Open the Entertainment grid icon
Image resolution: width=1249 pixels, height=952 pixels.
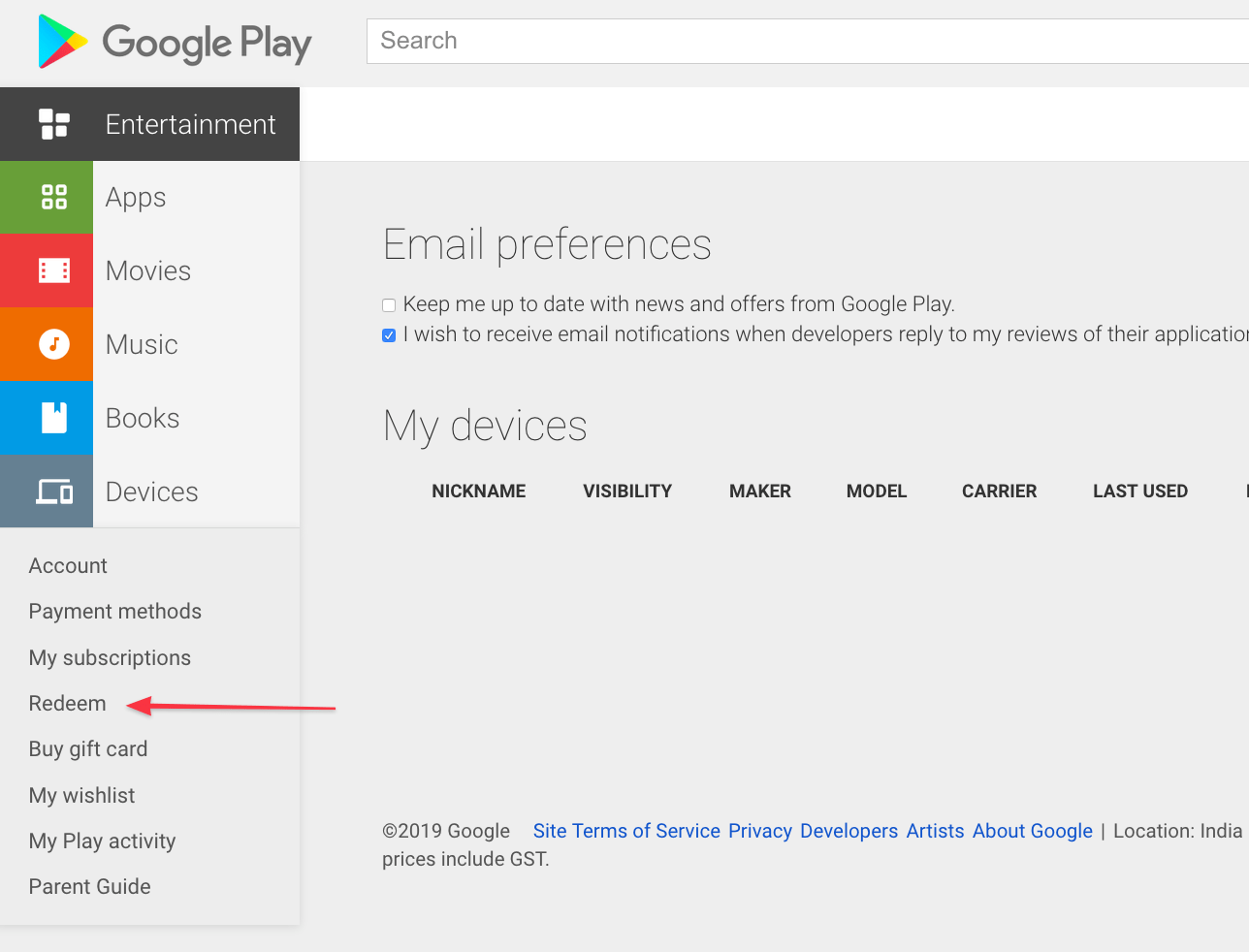[x=54, y=124]
